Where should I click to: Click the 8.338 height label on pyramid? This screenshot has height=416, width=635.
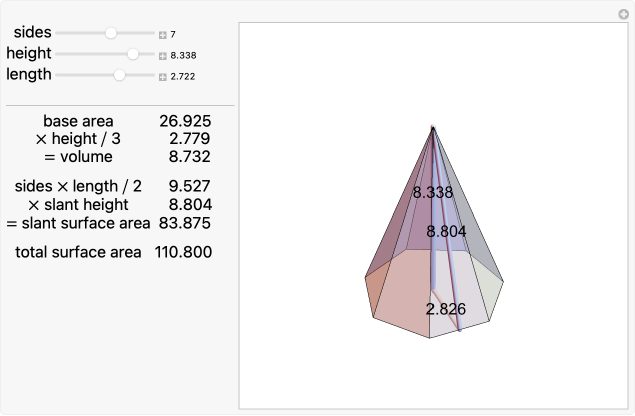(433, 192)
